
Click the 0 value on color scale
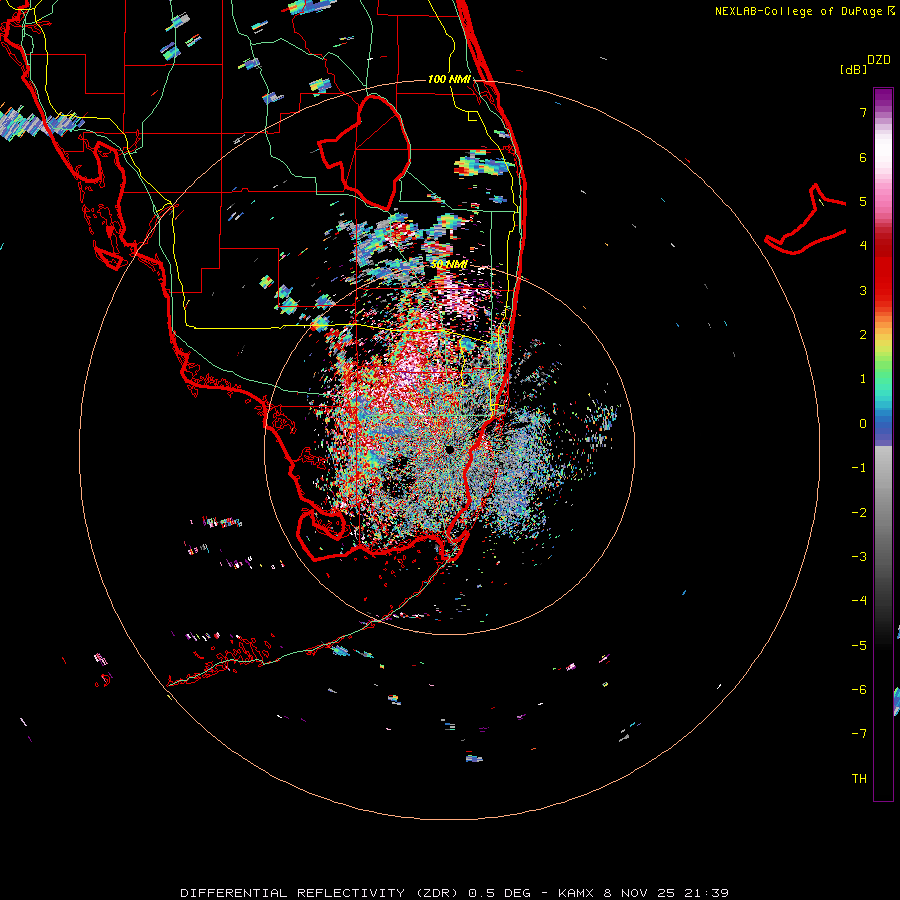point(863,424)
